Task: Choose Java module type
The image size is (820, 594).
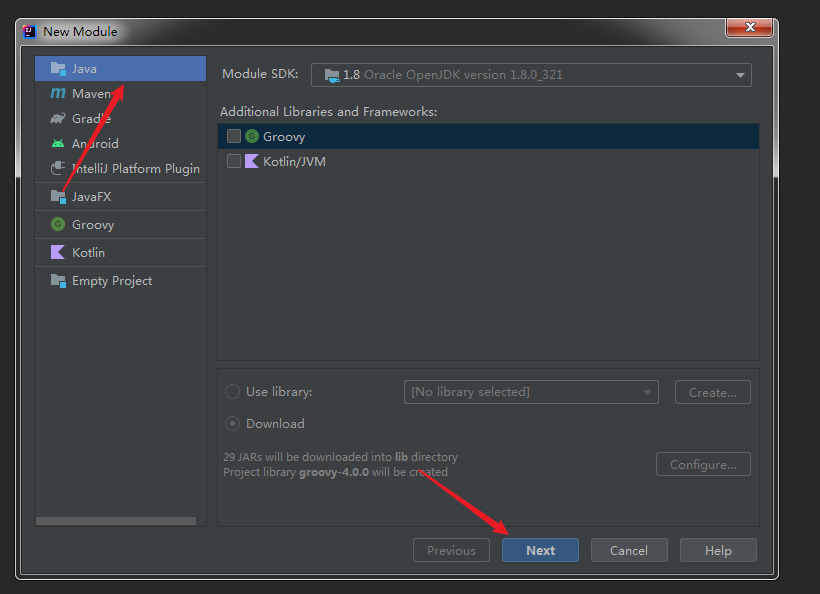Action: click(x=120, y=68)
